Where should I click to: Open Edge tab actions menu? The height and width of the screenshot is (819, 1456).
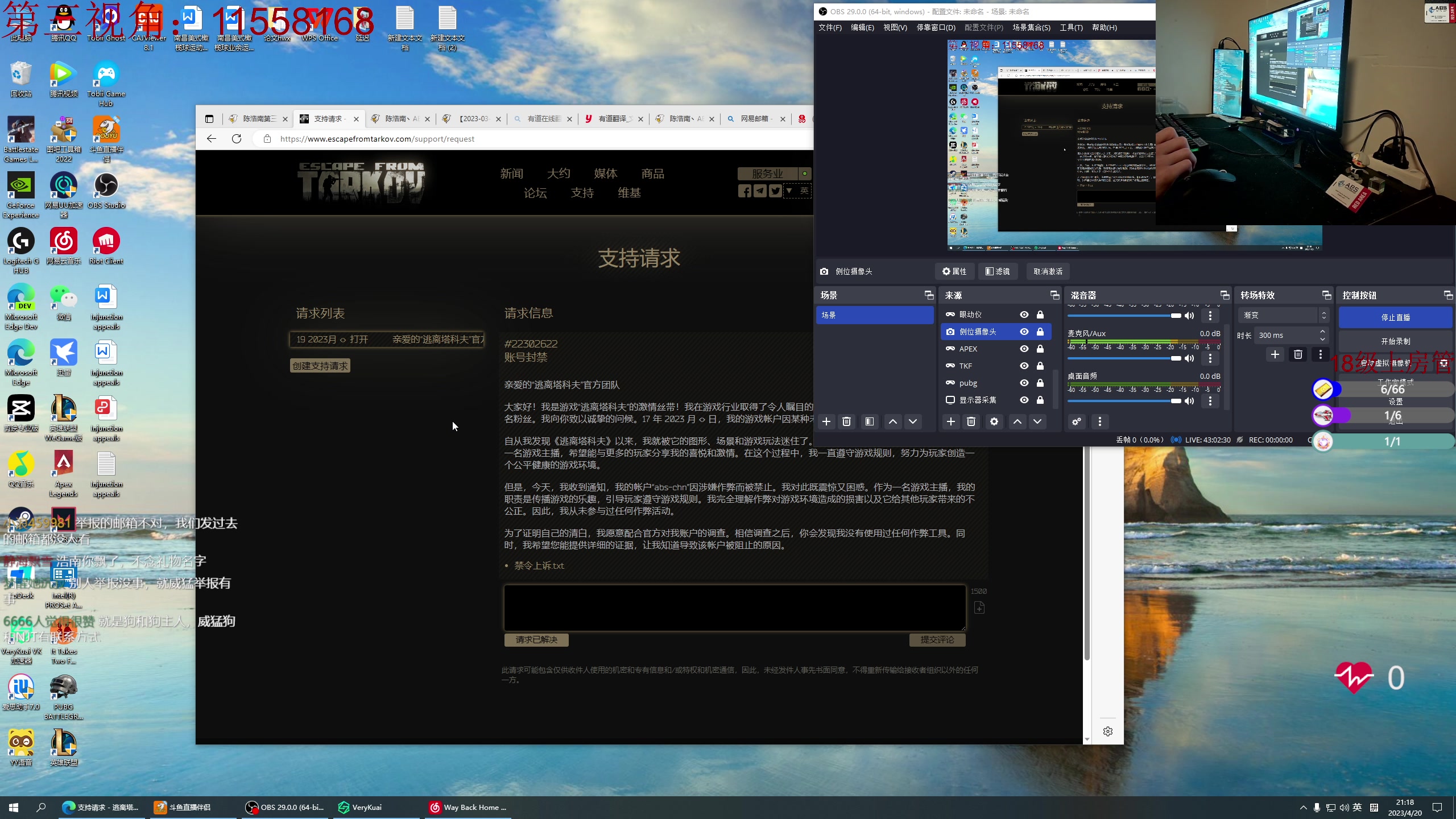[x=209, y=119]
